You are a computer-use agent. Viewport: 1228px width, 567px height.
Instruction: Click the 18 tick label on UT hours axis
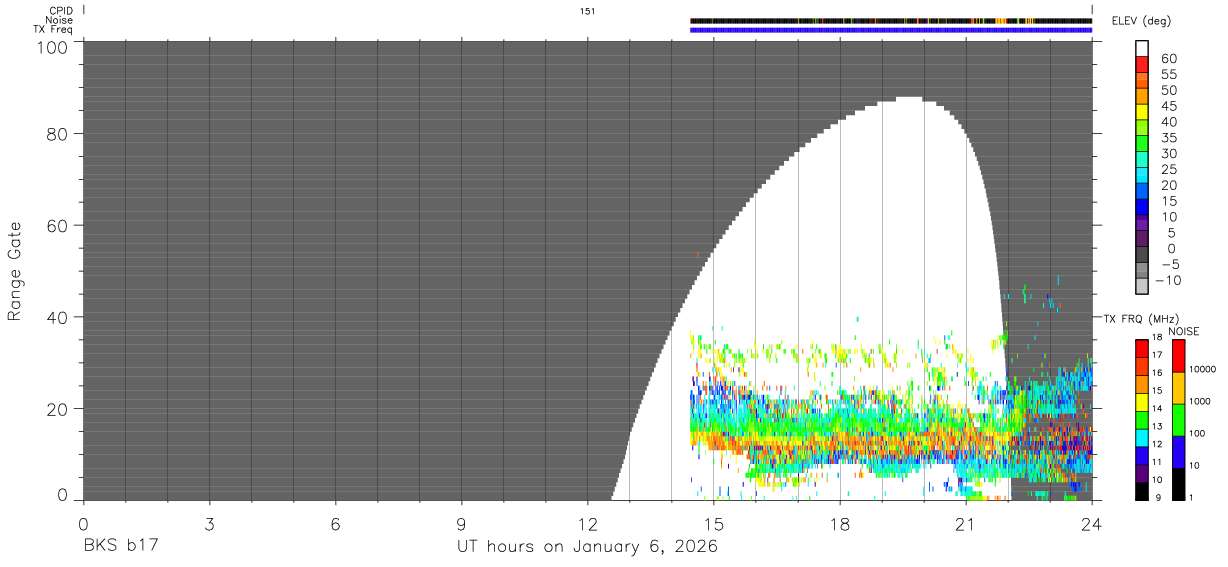tap(840, 524)
